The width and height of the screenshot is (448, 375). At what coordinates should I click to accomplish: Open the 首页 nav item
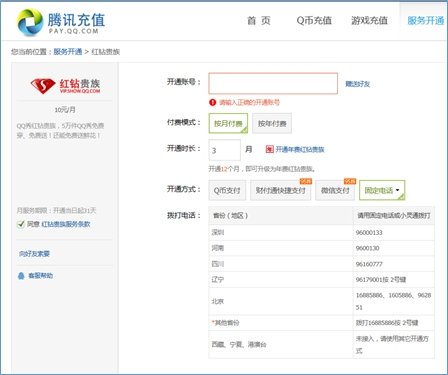click(x=259, y=21)
